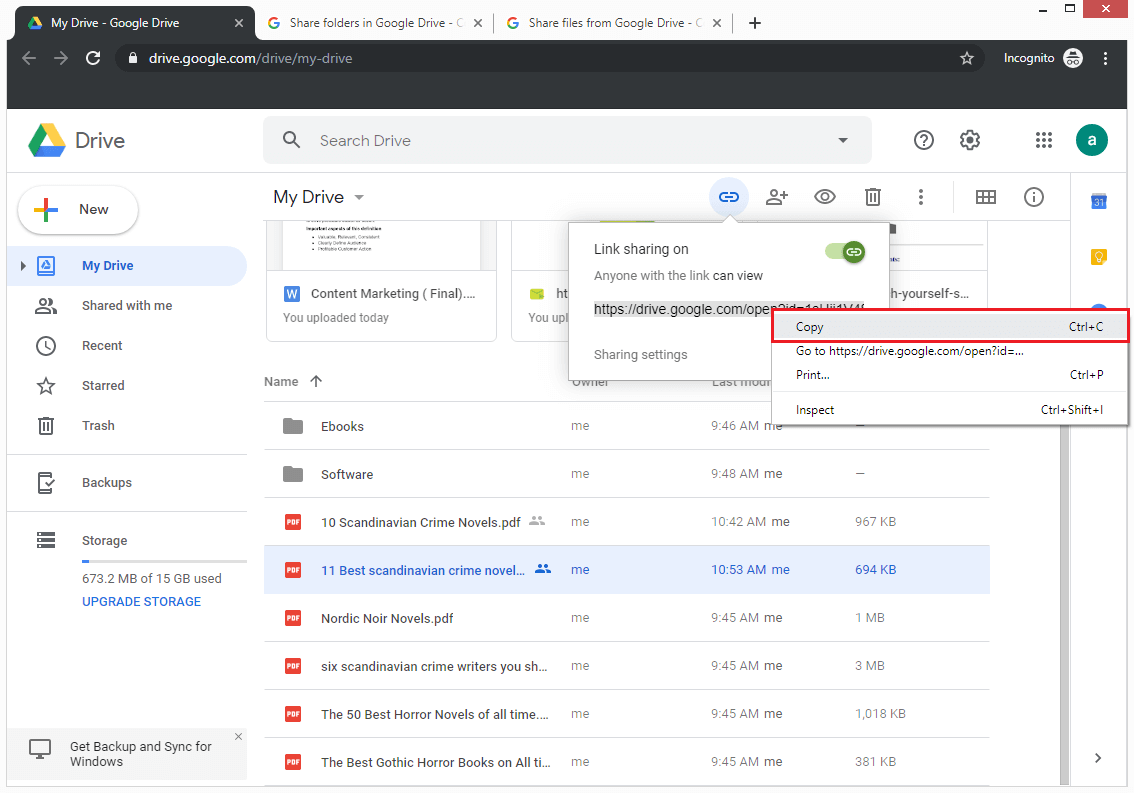The width and height of the screenshot is (1134, 793).
Task: Click the account avatar letter a
Action: pos(1091,140)
